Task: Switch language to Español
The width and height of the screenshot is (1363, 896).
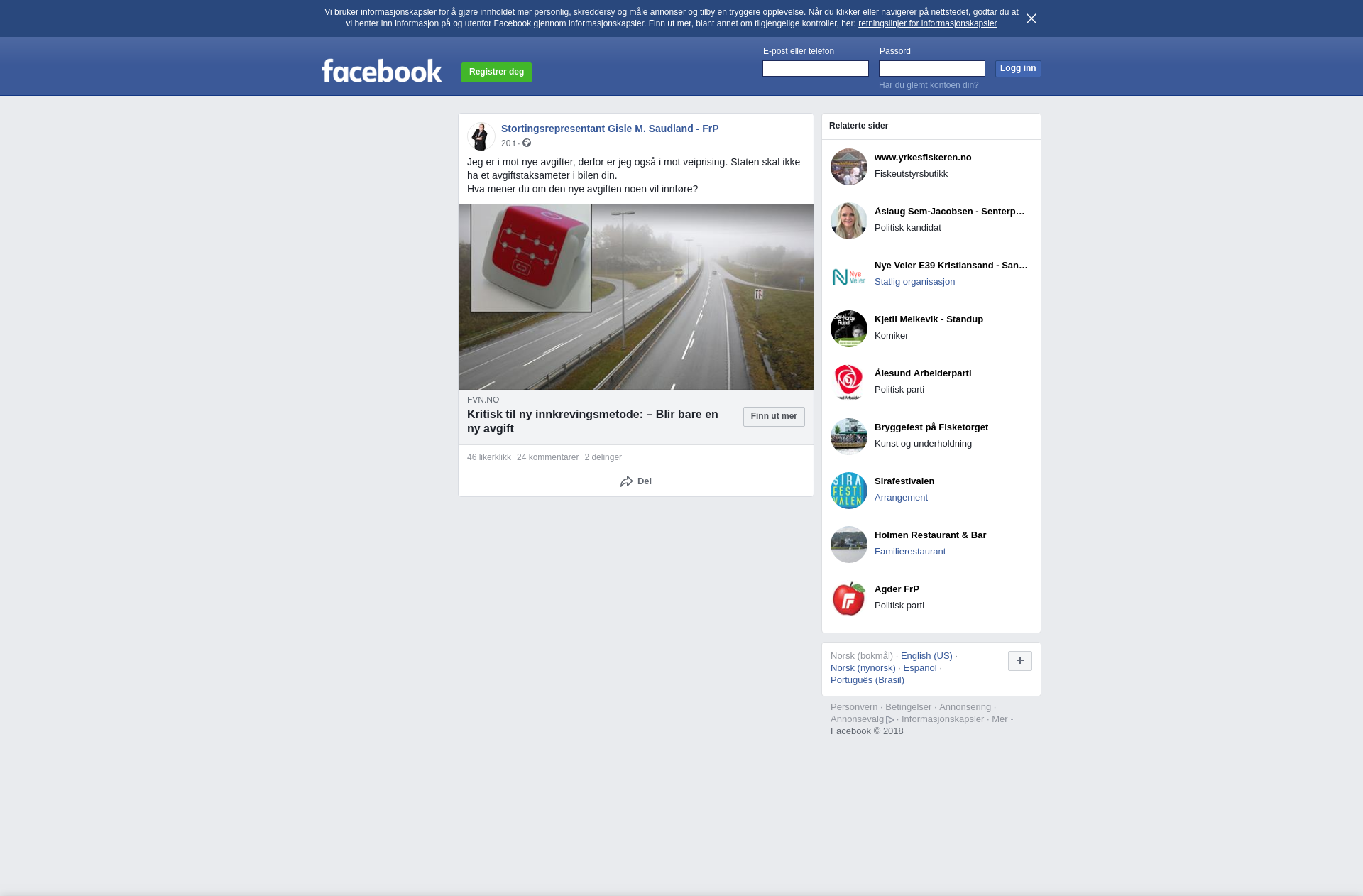Action: (920, 668)
